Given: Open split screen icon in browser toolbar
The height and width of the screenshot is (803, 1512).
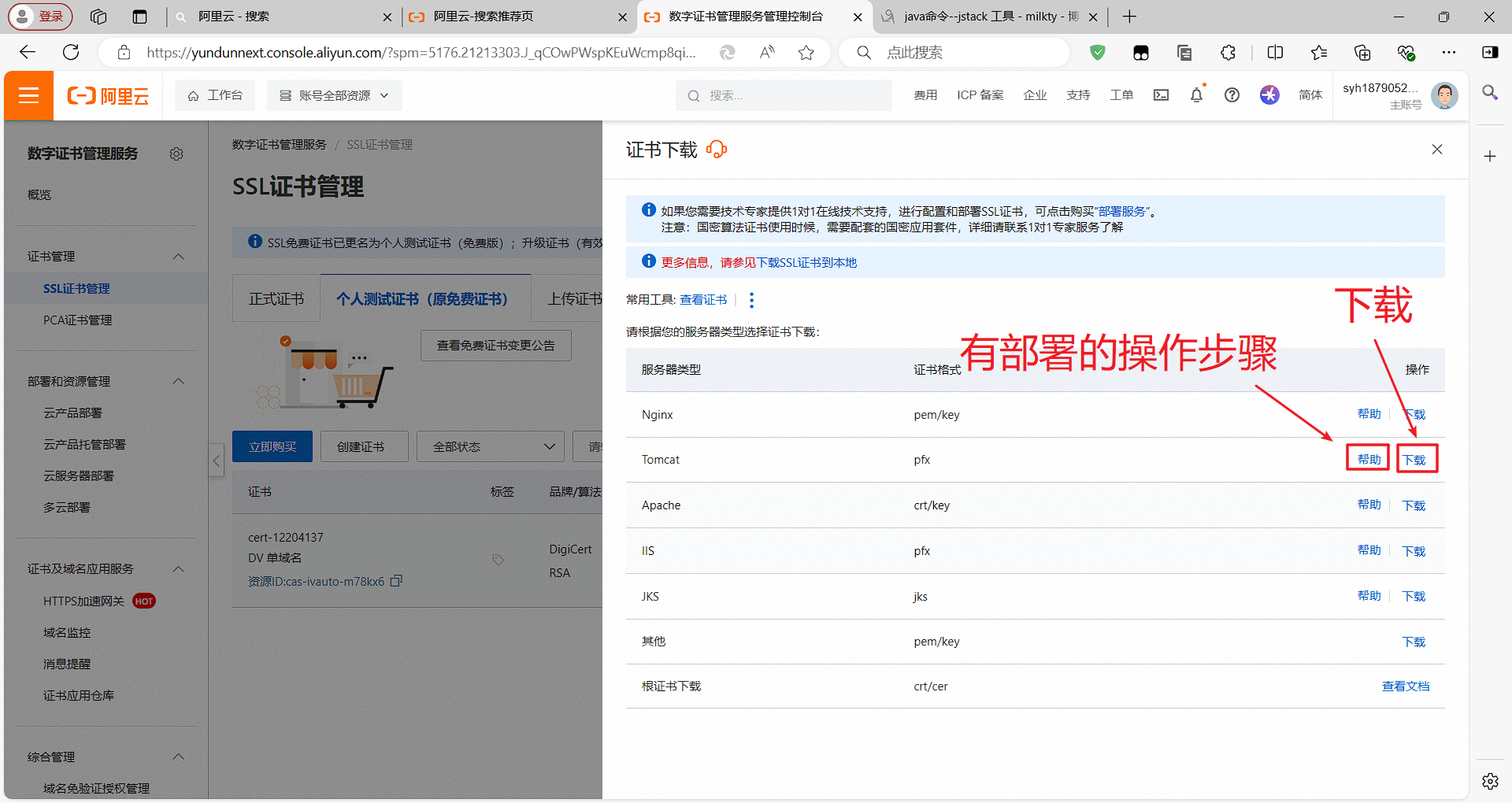Looking at the screenshot, I should tap(1275, 53).
